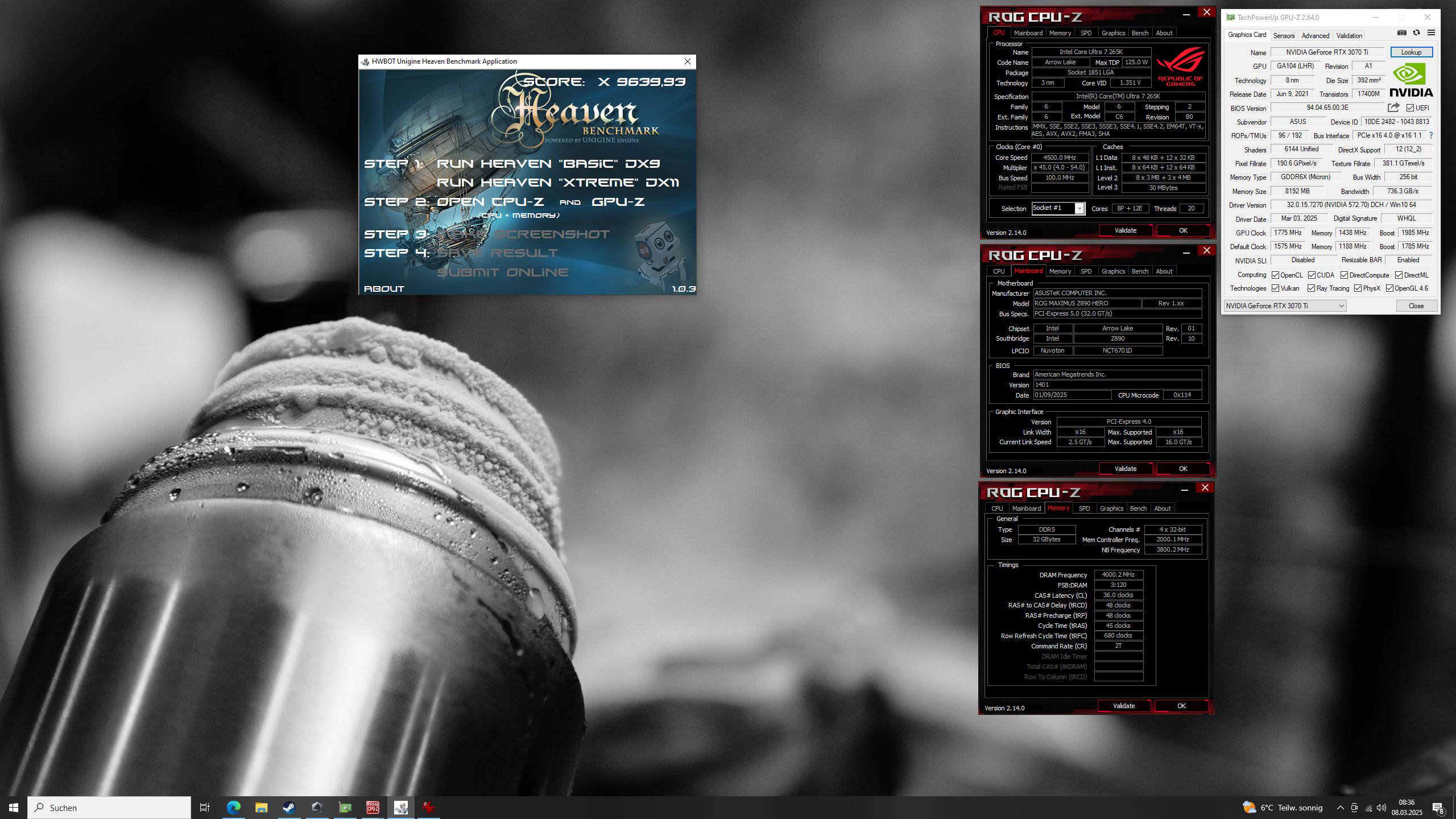The height and width of the screenshot is (819, 1456).
Task: Toggle the UEFI checkbox
Action: click(x=1410, y=107)
